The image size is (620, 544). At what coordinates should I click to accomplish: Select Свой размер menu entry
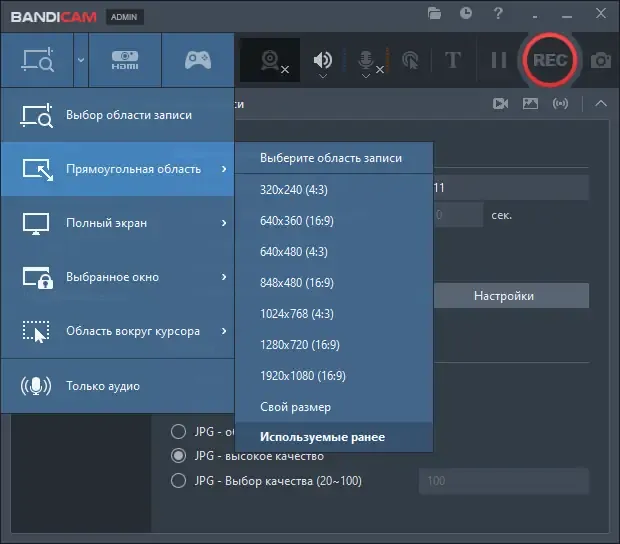tap(295, 407)
